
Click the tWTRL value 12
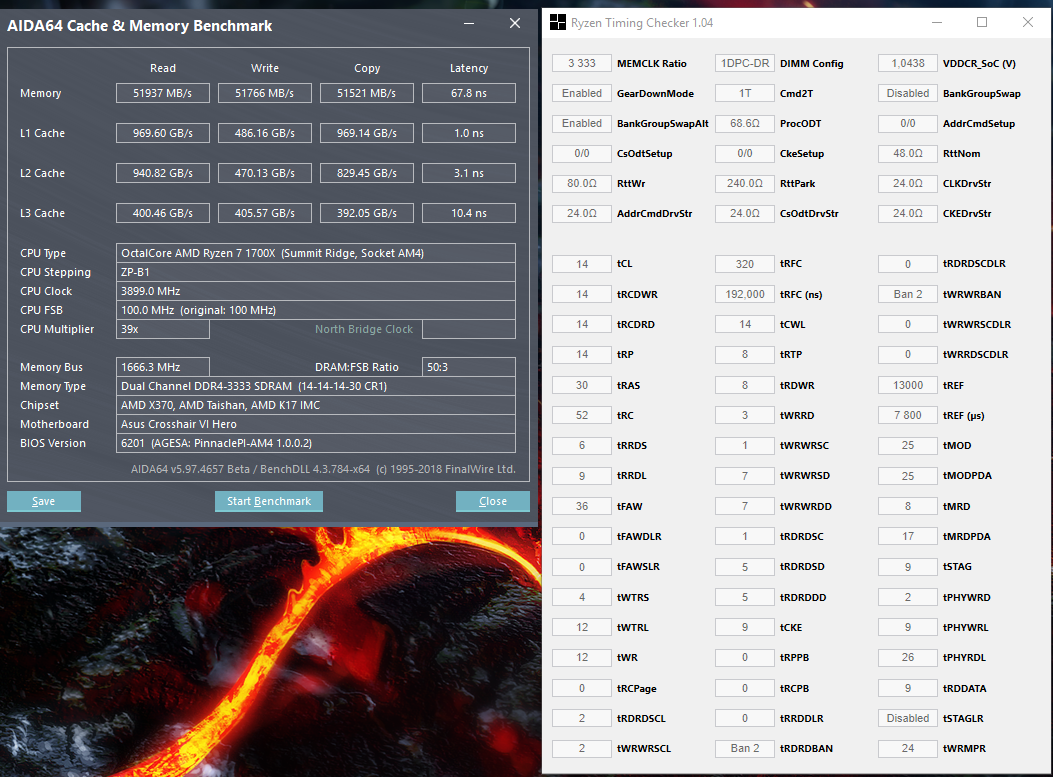tap(582, 627)
